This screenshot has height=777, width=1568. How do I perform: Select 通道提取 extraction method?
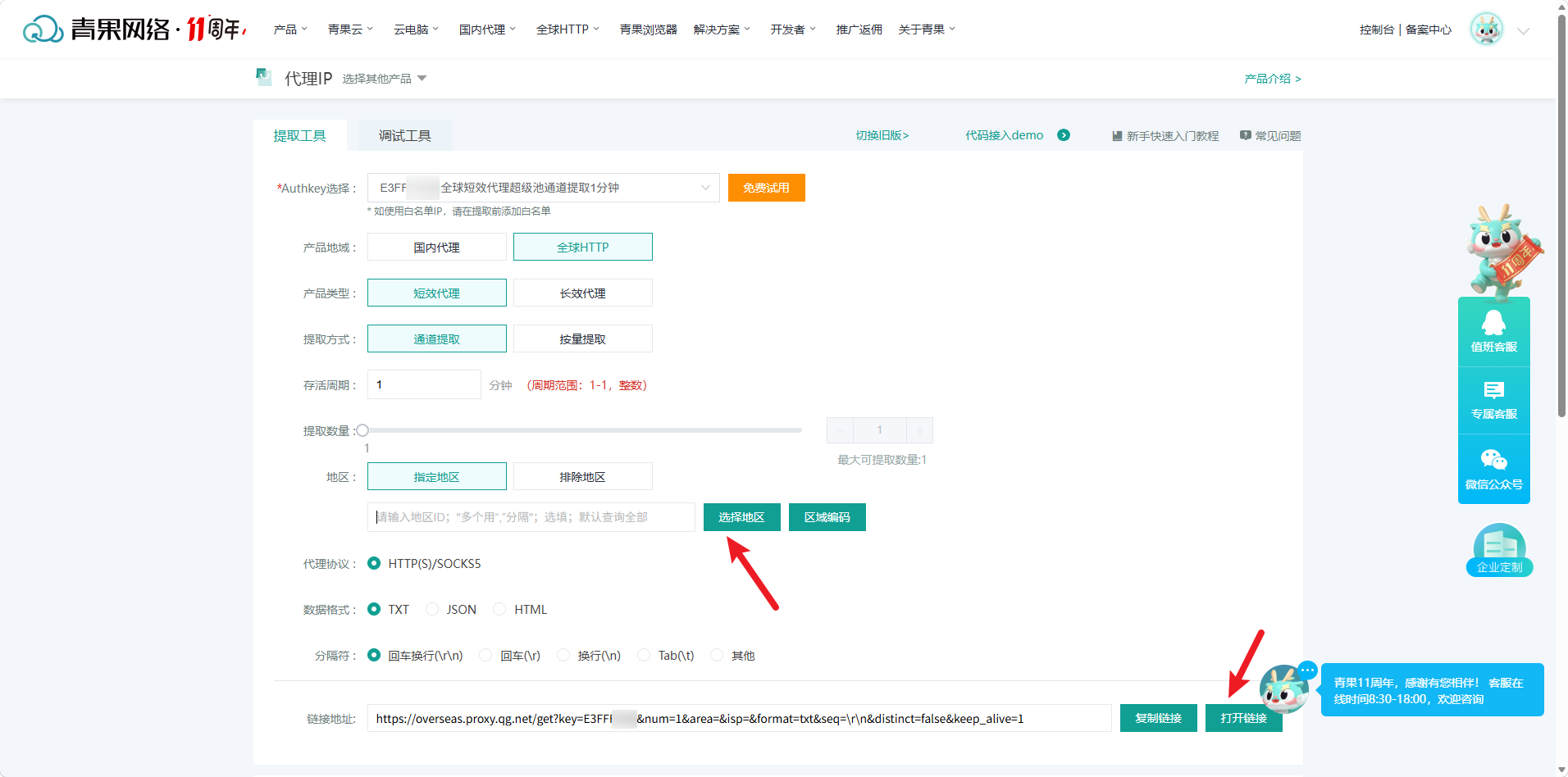coord(436,339)
